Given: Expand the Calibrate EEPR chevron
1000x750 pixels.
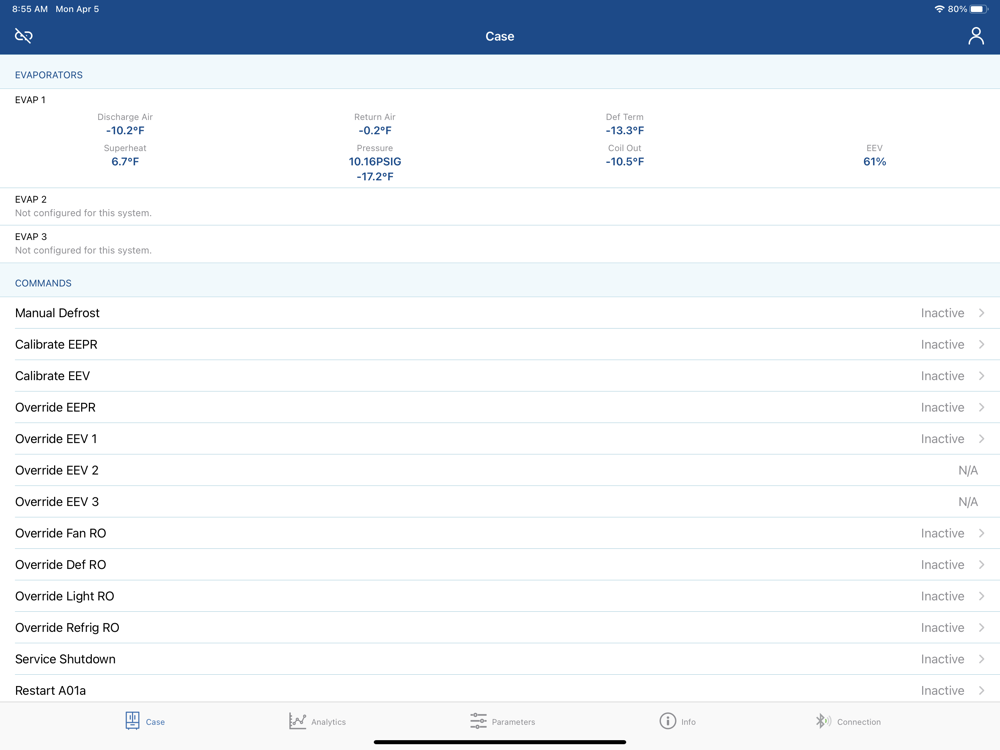Looking at the screenshot, I should click(x=982, y=344).
